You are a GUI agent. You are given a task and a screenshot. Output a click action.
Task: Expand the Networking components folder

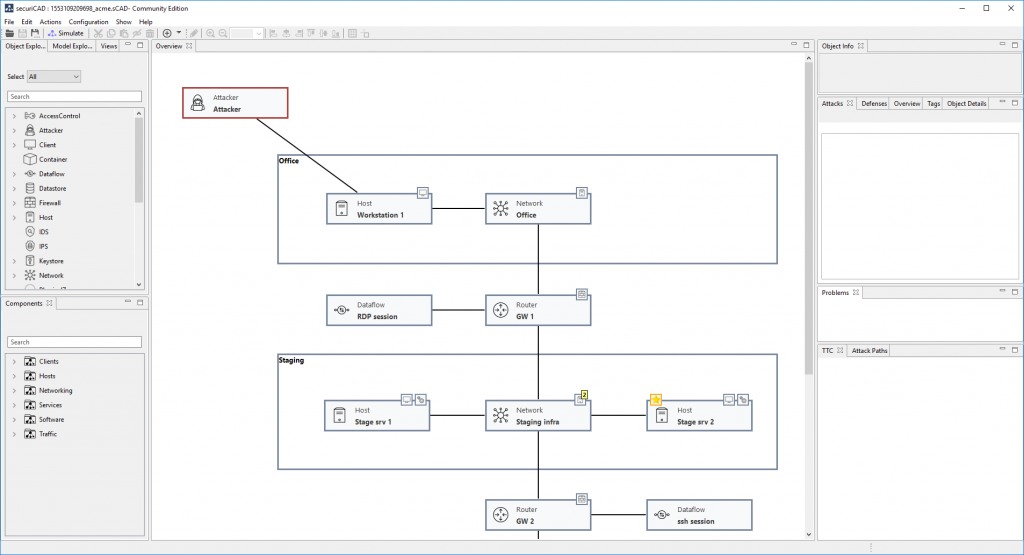(x=14, y=390)
